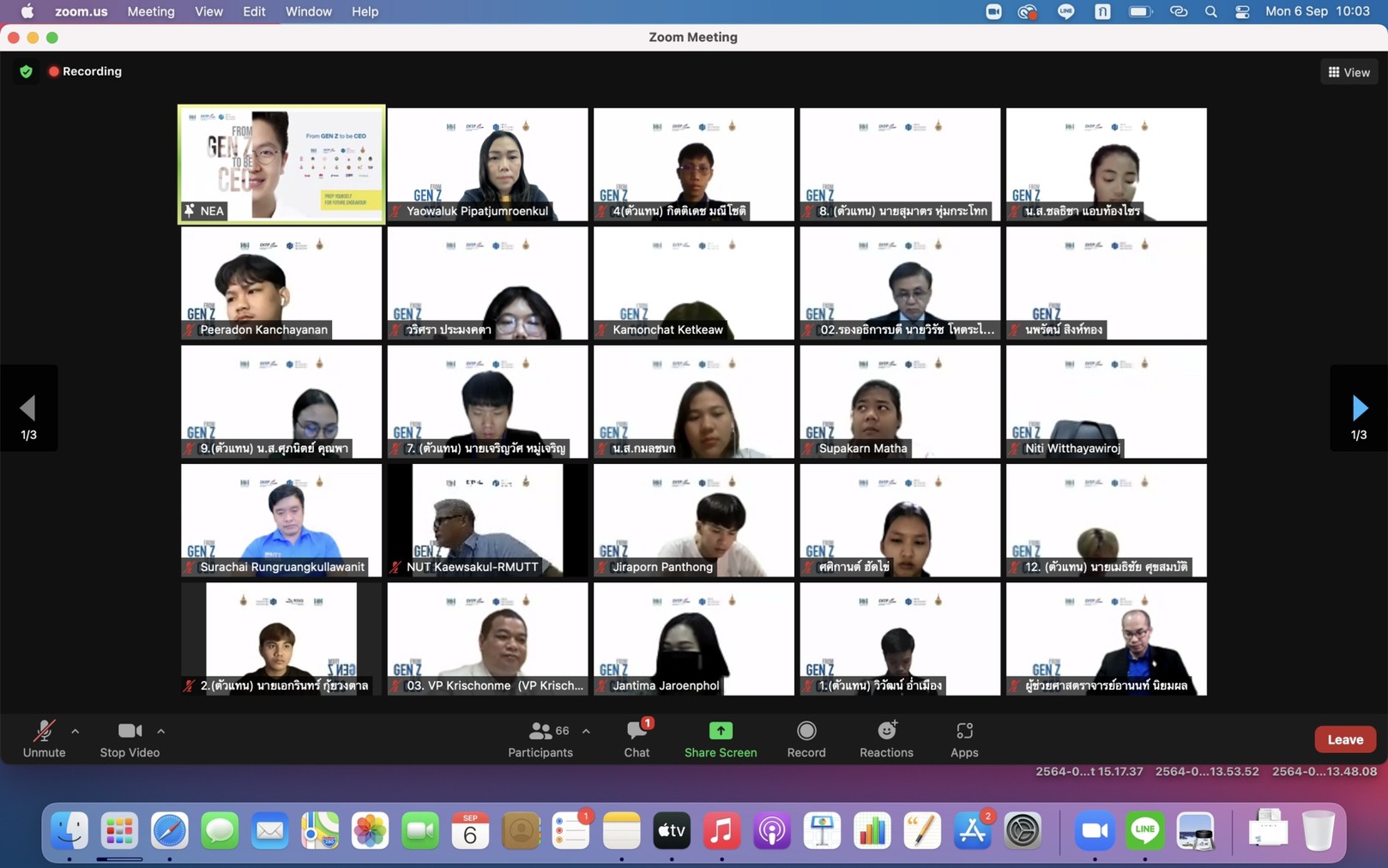Open Spotlight search in the menu bar
Screen dimensions: 1388x868
click(x=1210, y=12)
